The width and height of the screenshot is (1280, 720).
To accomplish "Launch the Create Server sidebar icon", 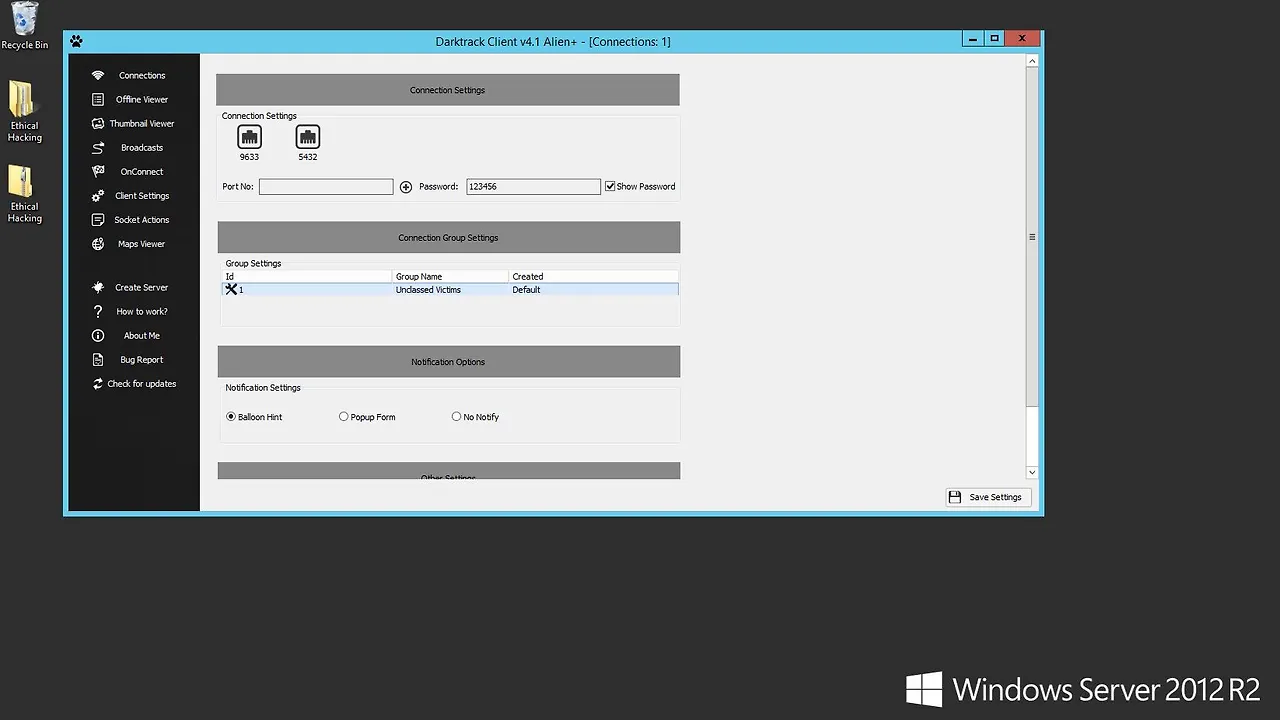I will coord(98,287).
